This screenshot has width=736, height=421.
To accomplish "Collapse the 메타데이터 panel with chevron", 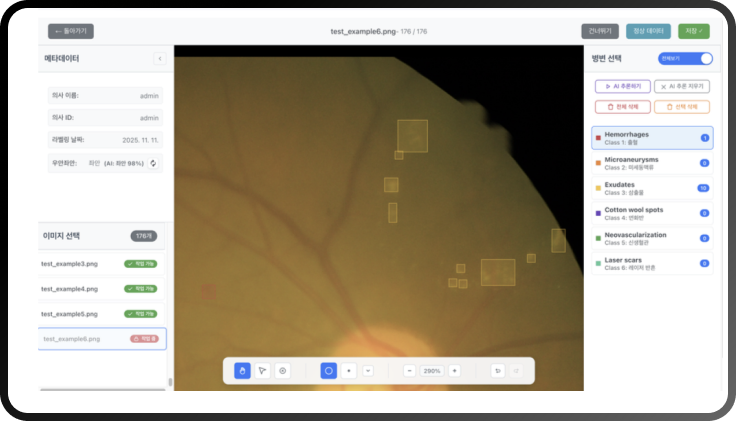I will tap(160, 59).
